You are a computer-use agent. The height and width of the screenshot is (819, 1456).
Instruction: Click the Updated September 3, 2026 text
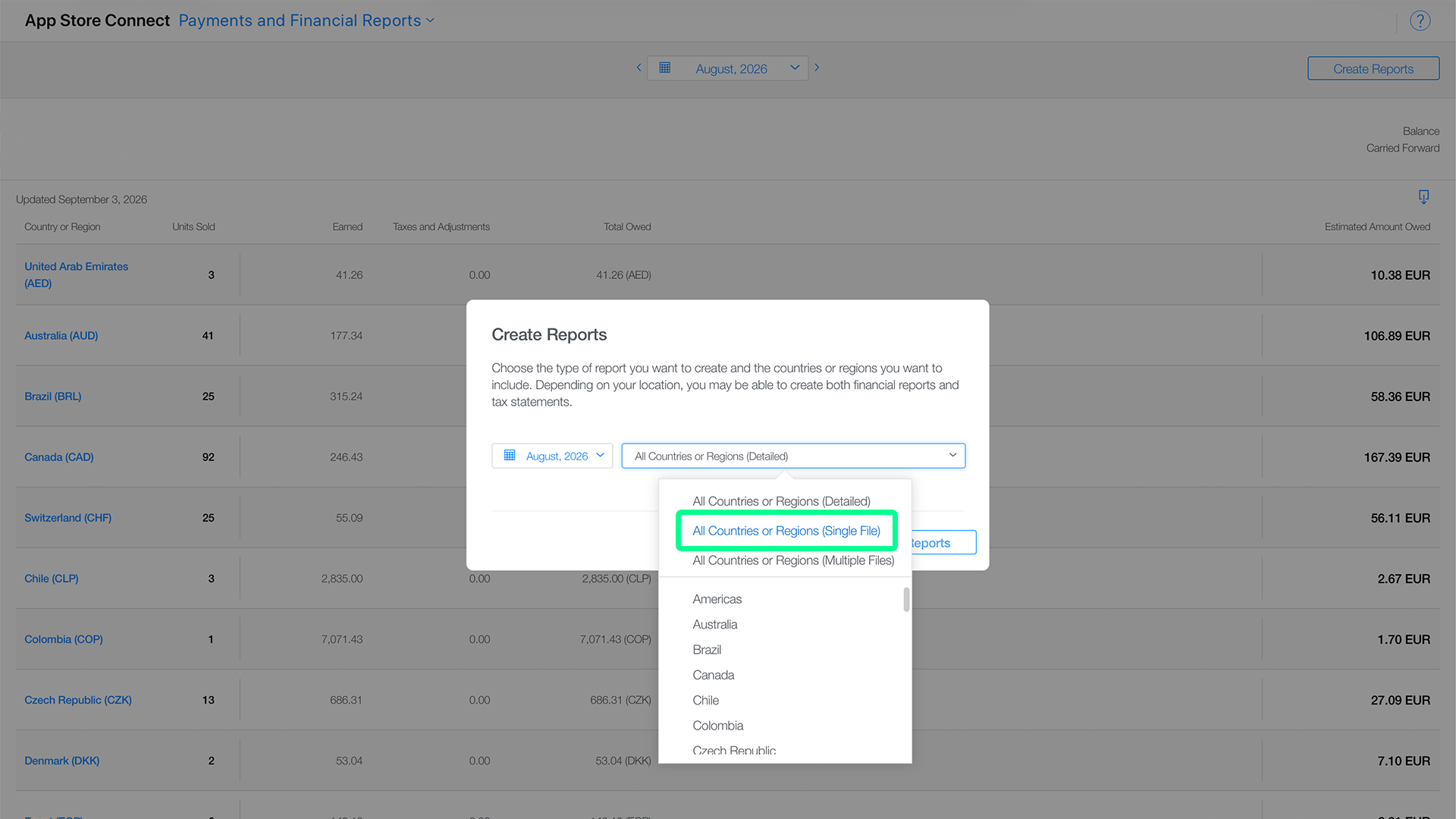pos(81,199)
